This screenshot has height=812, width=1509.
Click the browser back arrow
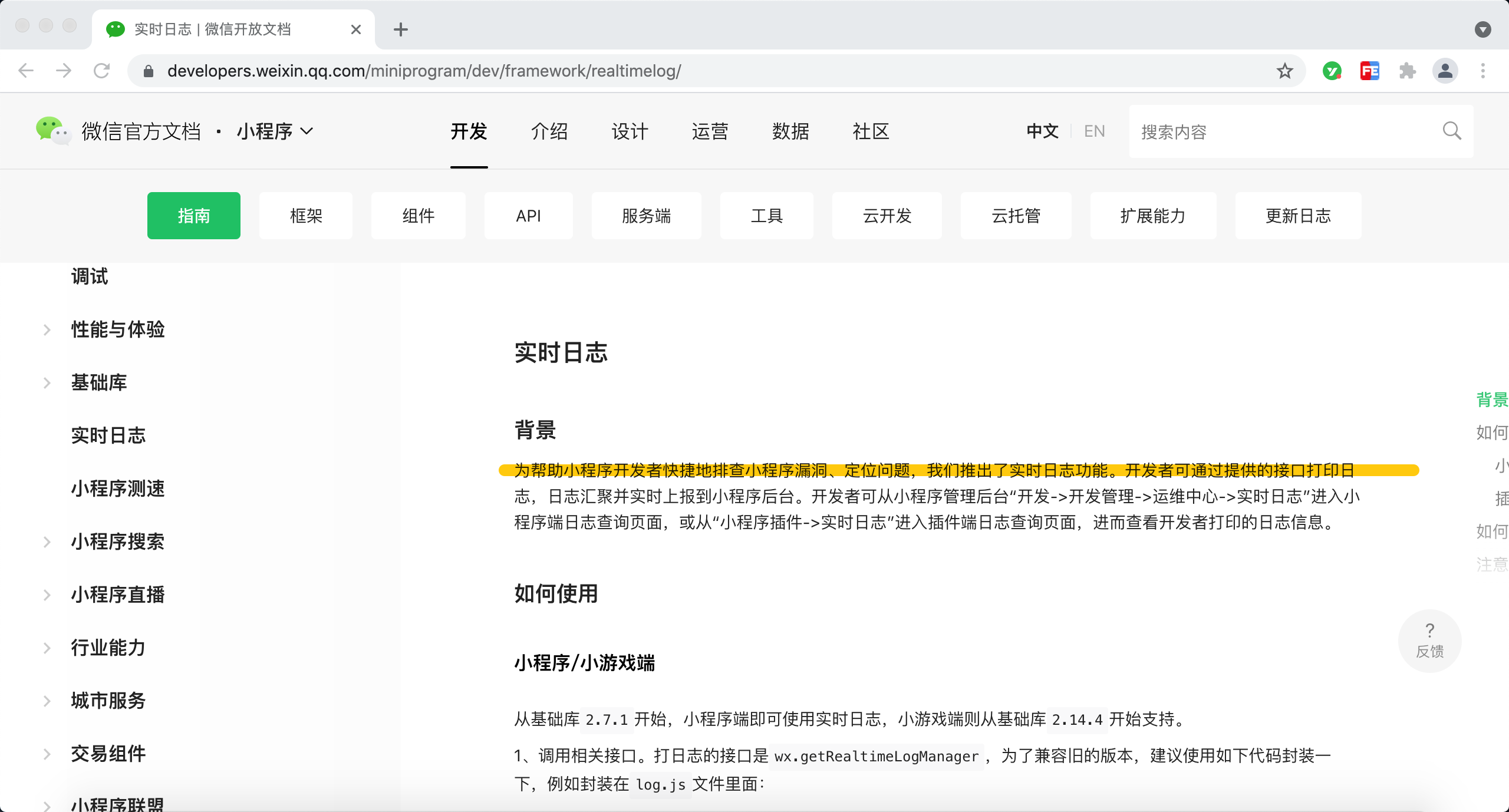pos(25,71)
